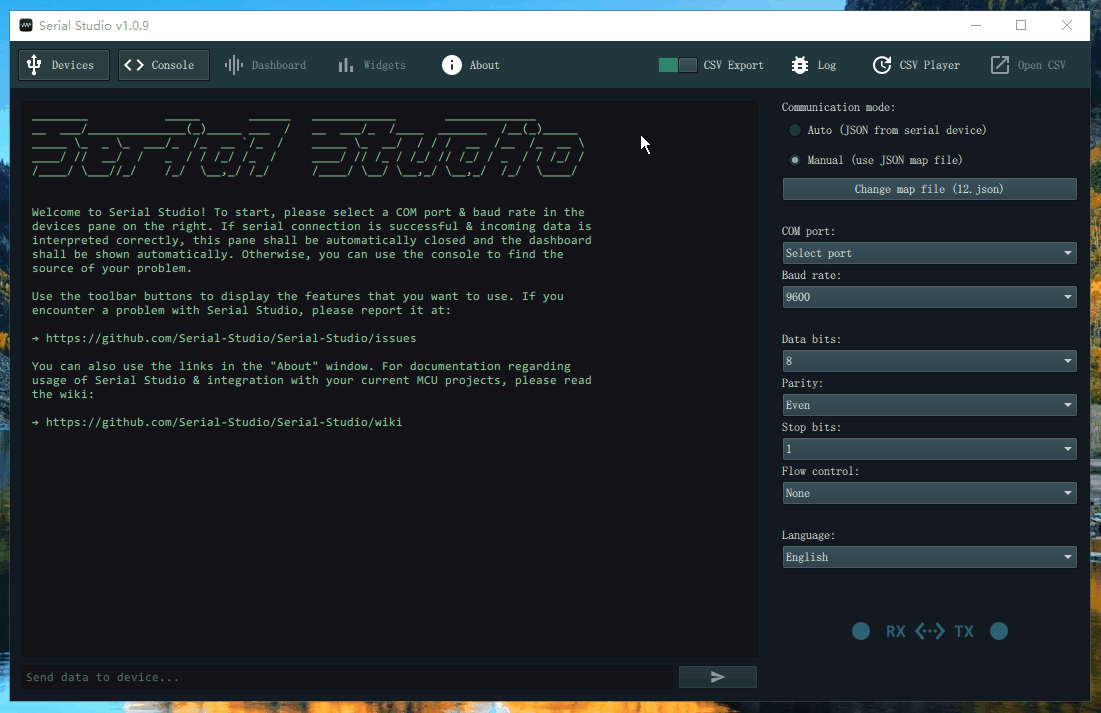1101x713 pixels.
Task: Open the Baud rate dropdown
Action: pos(928,296)
